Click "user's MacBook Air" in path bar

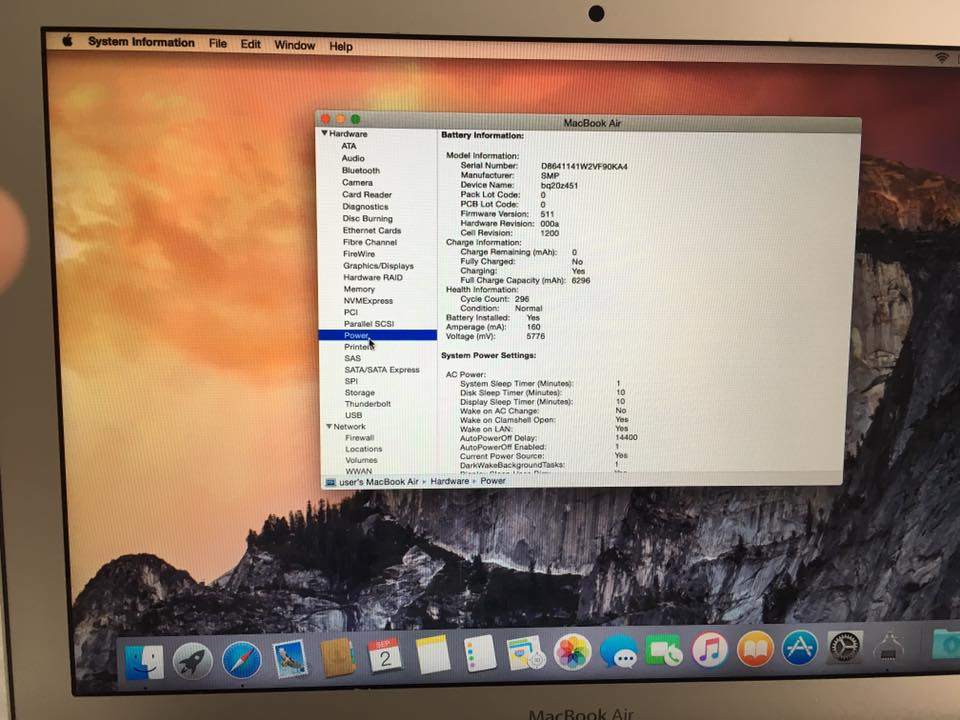tap(379, 482)
